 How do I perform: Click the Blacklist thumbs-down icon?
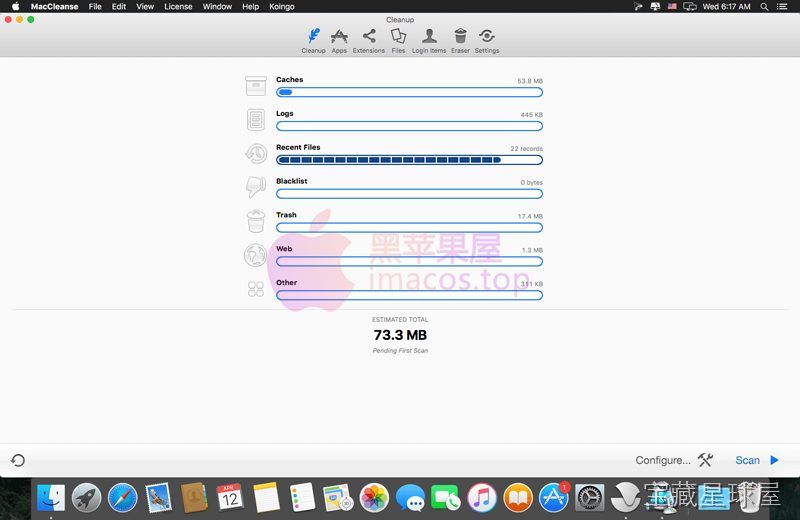click(256, 187)
